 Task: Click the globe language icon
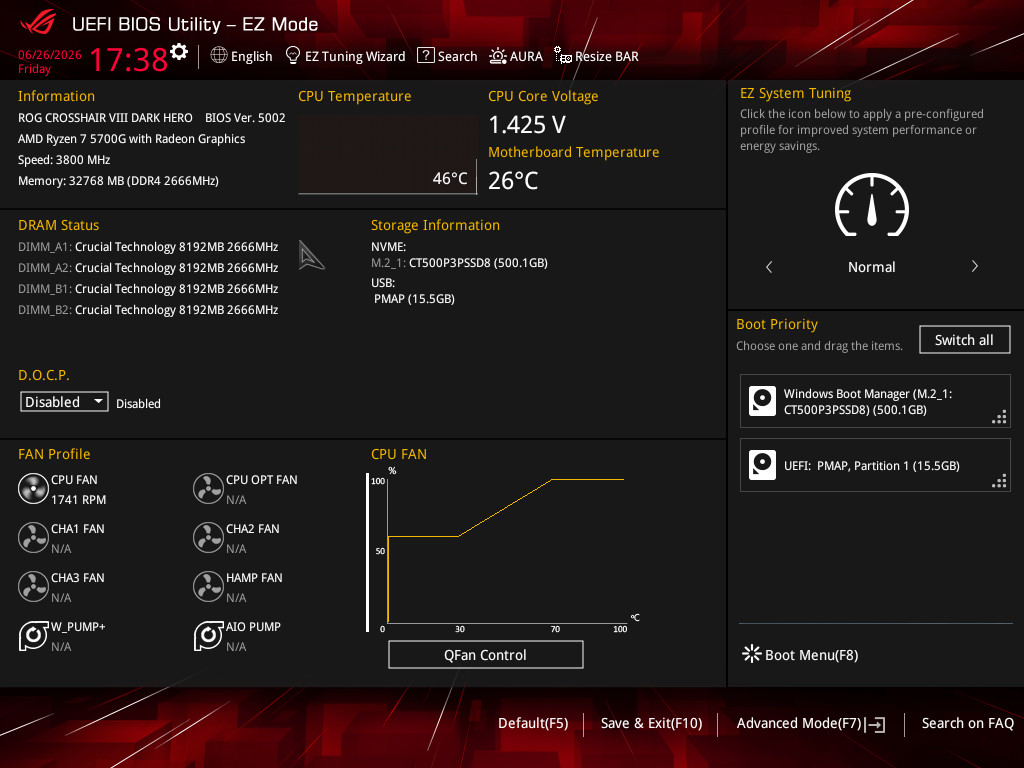(x=219, y=56)
